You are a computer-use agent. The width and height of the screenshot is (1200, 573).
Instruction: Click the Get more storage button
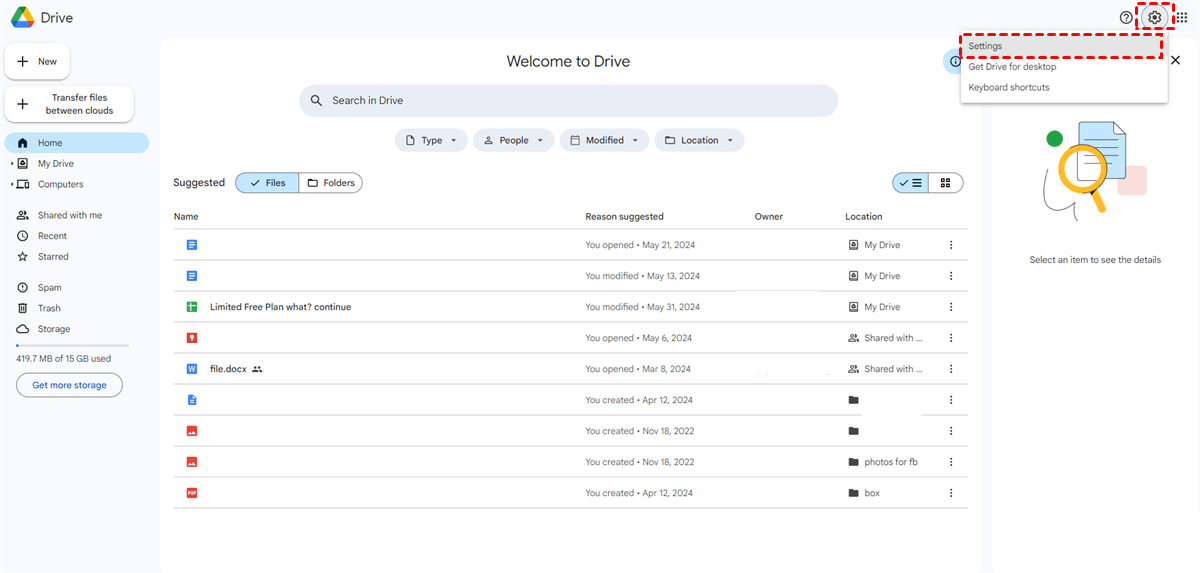69,385
